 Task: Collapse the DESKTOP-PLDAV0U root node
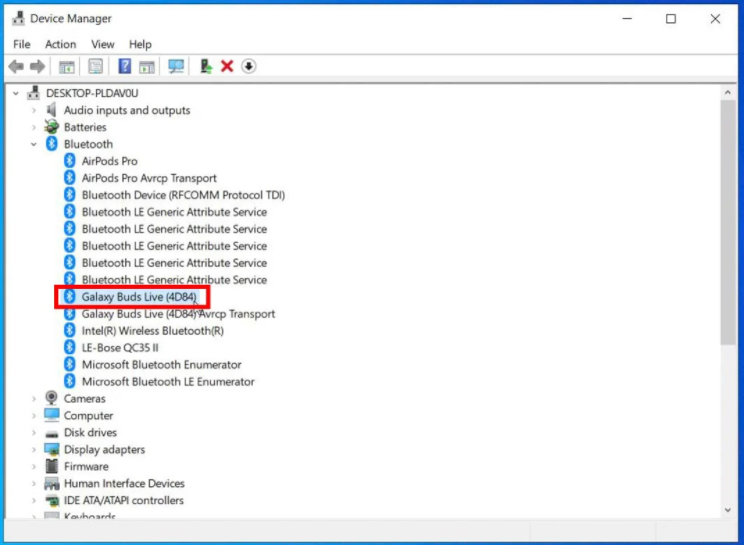16,93
